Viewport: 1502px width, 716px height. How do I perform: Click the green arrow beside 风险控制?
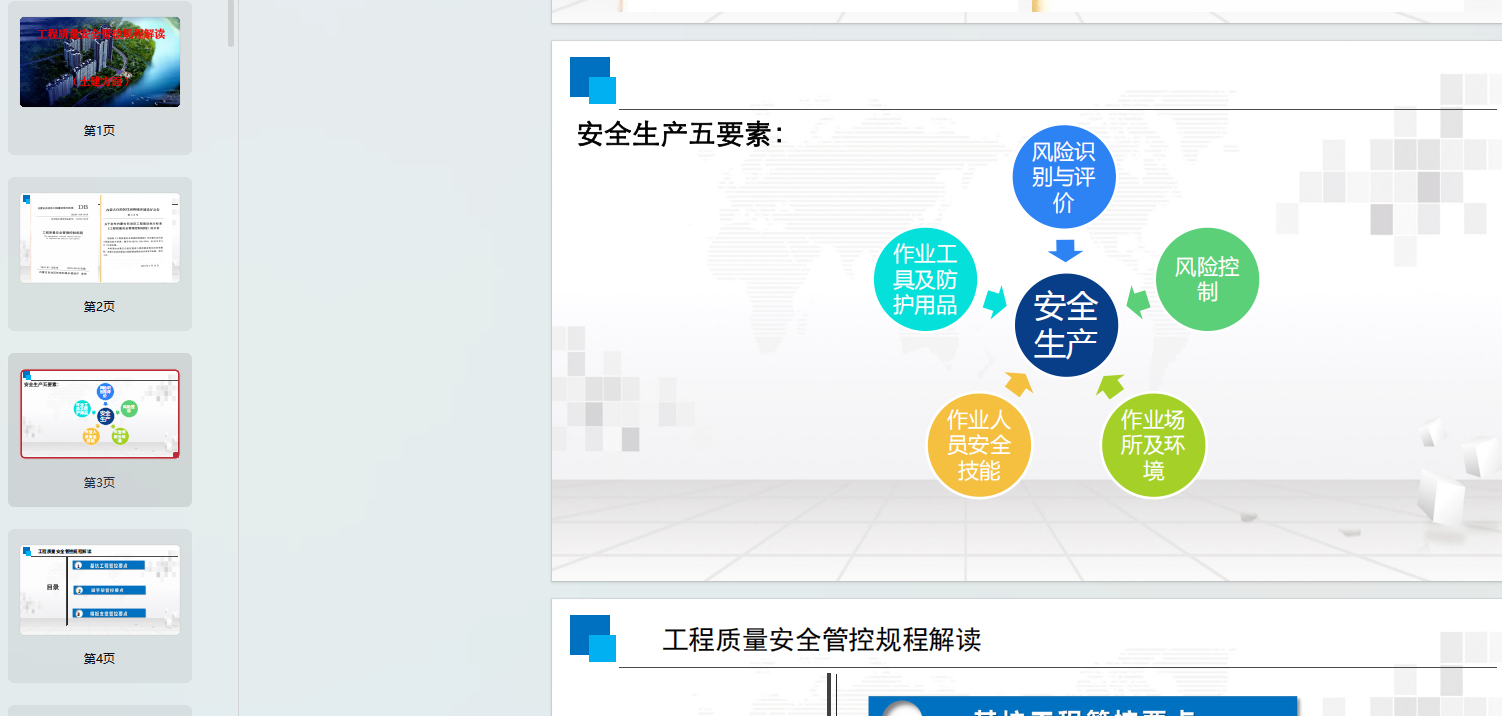point(1137,301)
